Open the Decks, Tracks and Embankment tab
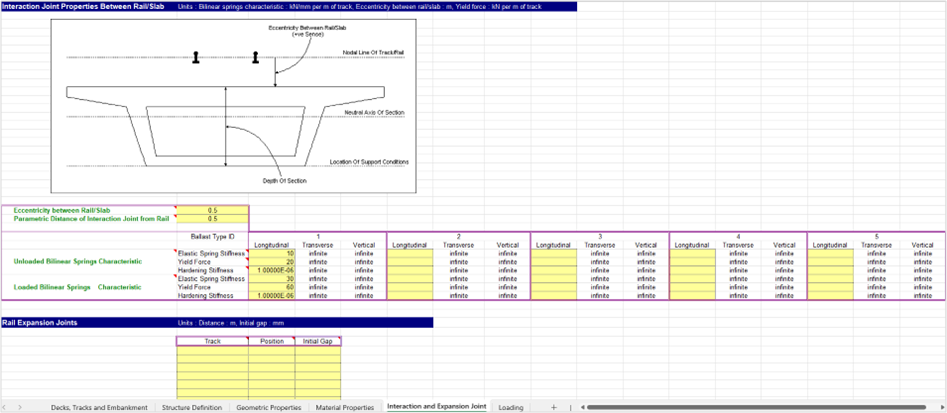Viewport: 947px width, 413px height. 99,407
